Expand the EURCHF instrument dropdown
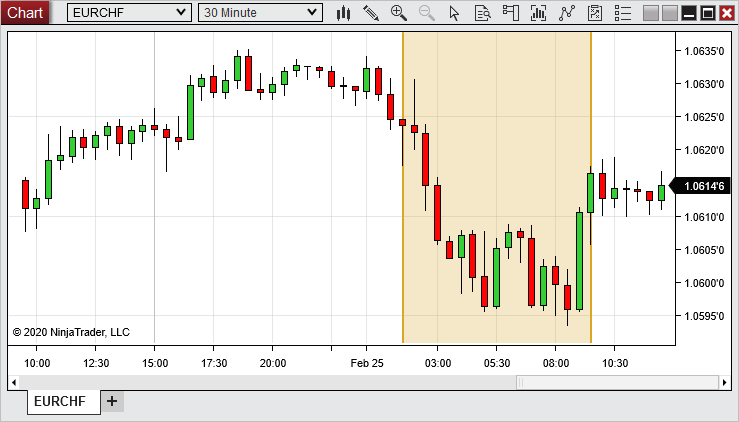The image size is (739, 422). [180, 13]
